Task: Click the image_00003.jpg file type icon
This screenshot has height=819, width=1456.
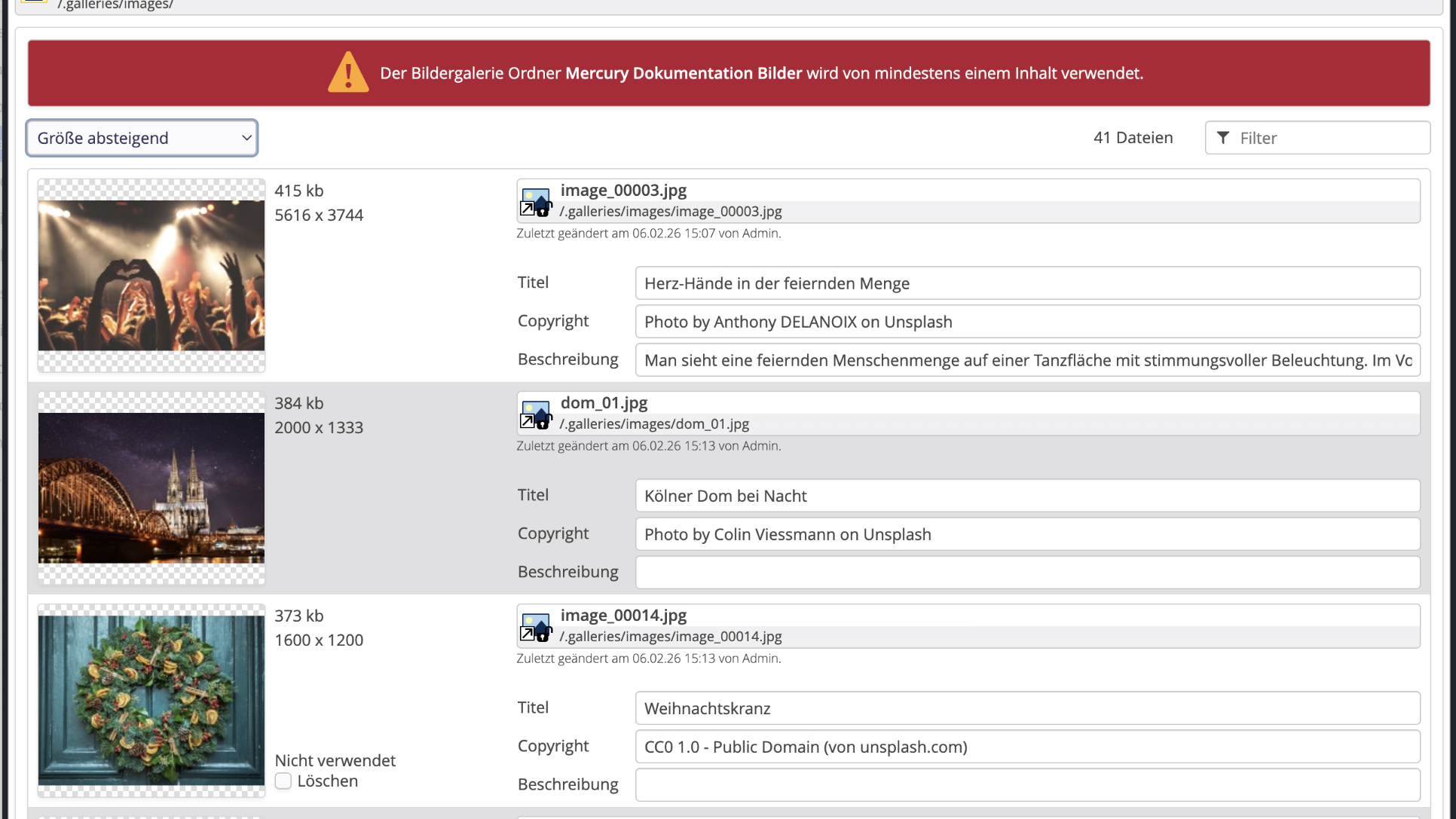Action: pos(536,202)
